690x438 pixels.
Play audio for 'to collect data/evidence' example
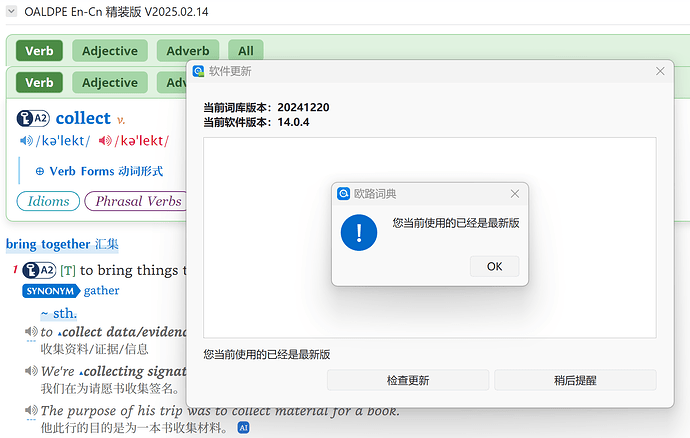tap(31, 331)
